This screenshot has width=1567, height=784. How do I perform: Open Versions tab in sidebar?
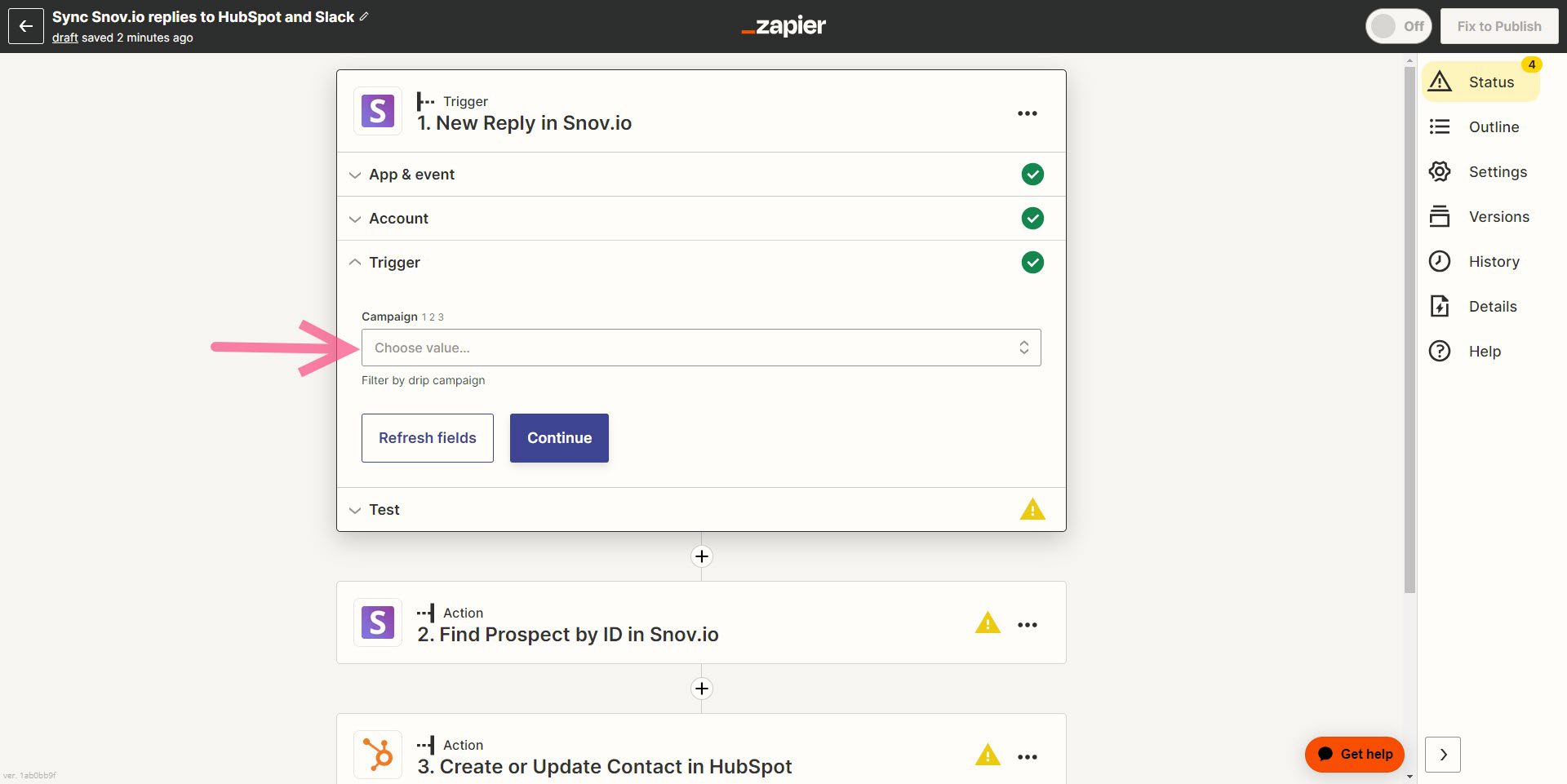coord(1480,216)
